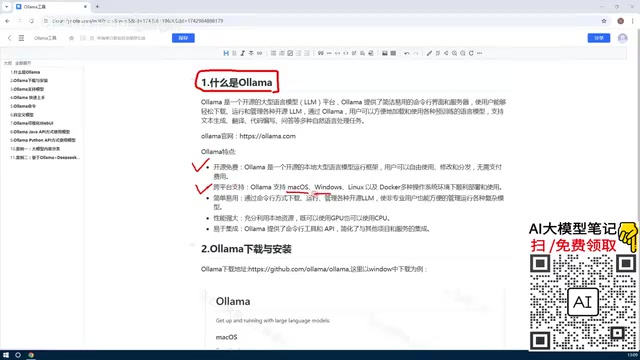Insert a checkbox to-do item

[x=290, y=53]
